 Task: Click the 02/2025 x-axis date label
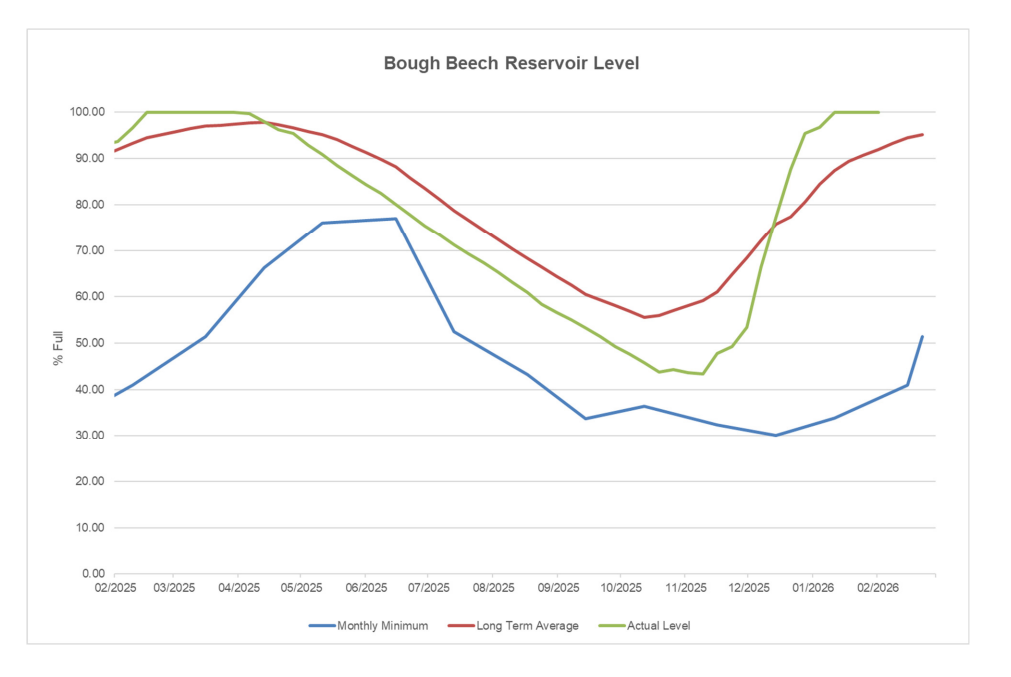[114, 588]
